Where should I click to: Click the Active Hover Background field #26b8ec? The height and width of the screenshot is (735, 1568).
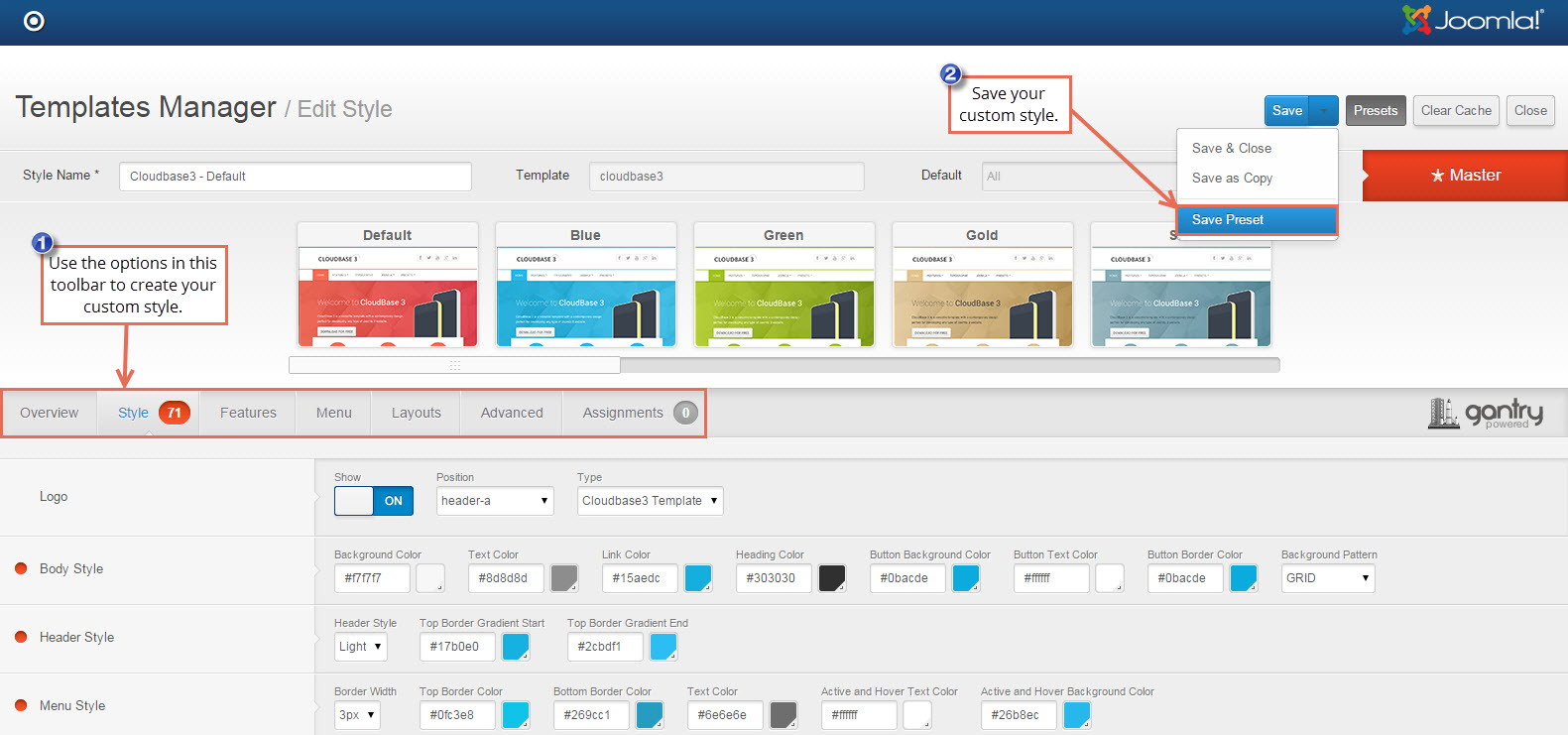(1020, 715)
